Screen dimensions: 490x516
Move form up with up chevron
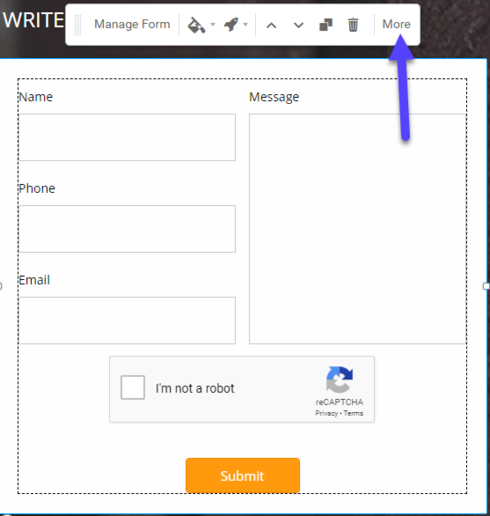[x=271, y=25]
